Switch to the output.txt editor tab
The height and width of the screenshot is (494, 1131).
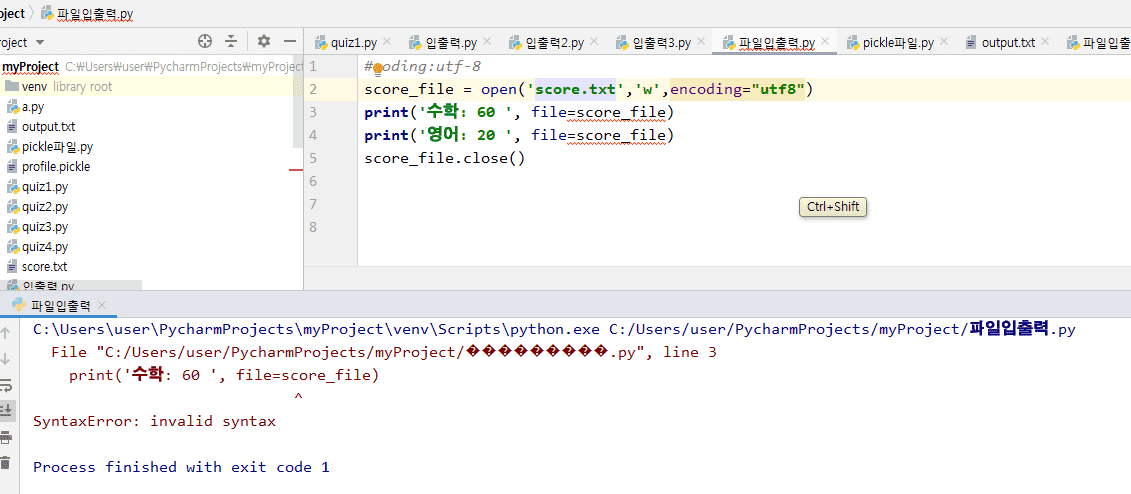click(x=1009, y=43)
